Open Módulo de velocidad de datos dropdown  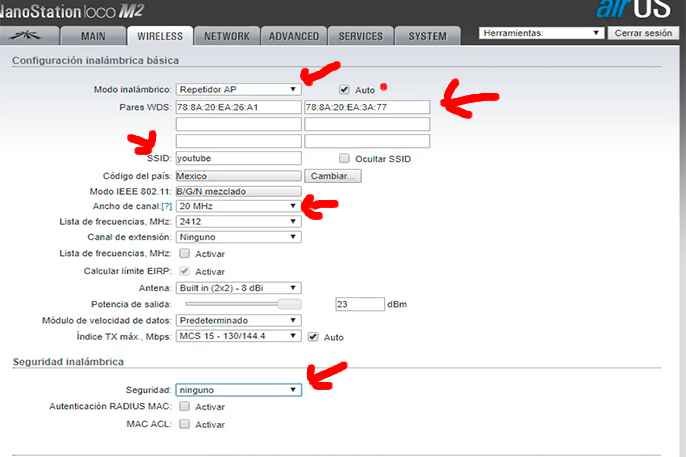238,321
